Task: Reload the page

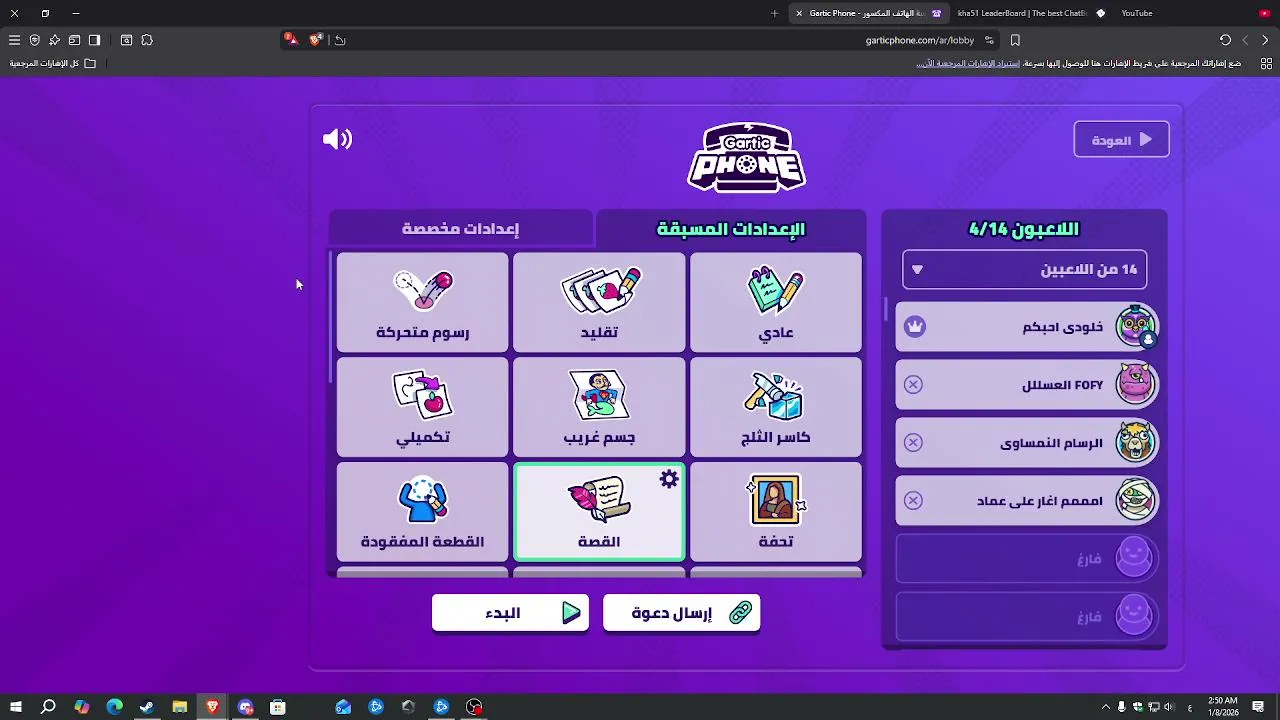Action: 1225,40
